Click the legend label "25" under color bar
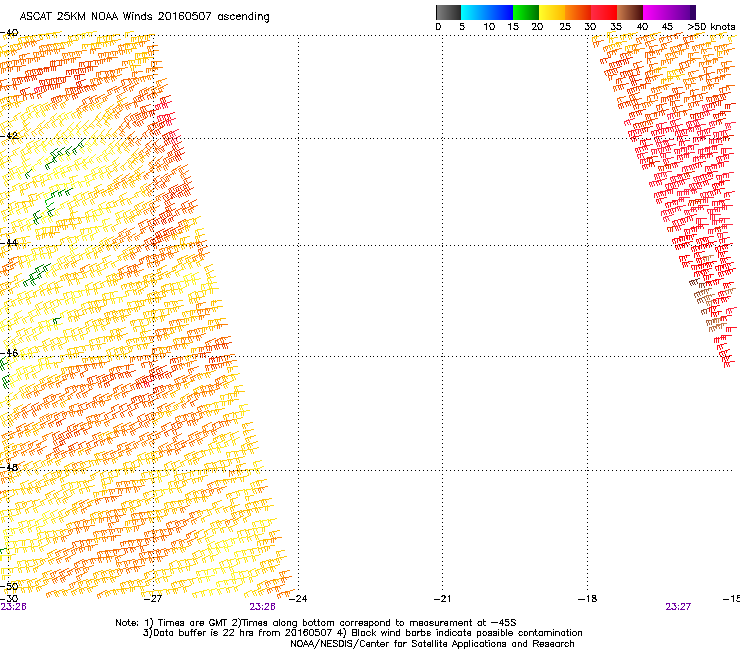Screen dimensions: 740x650 click(565, 27)
